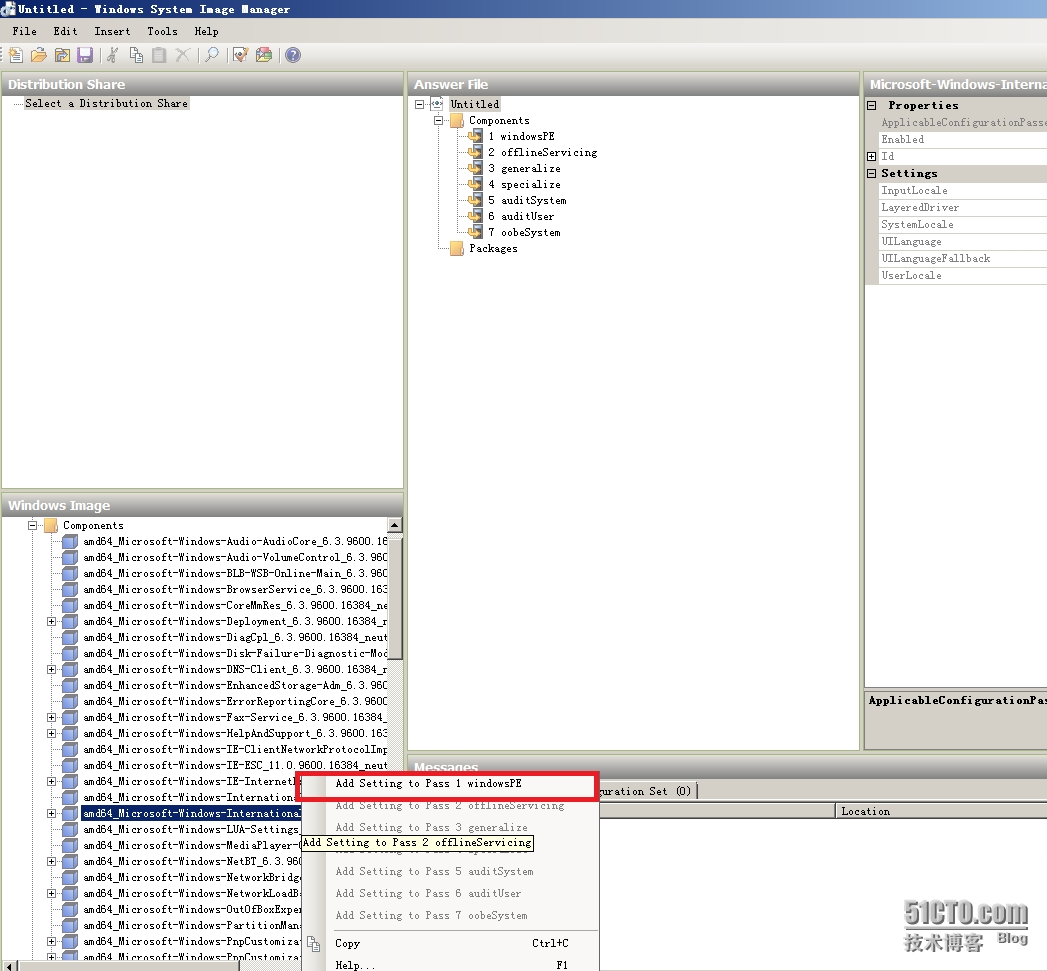The image size is (1047, 971).
Task: Click the Close Answer File toolbar icon
Action: 62,55
